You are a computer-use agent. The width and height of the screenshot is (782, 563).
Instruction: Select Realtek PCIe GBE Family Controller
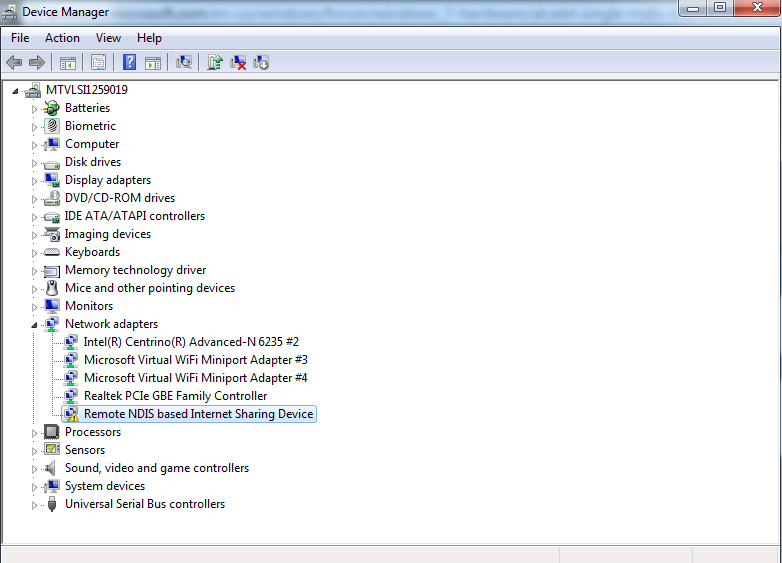(x=176, y=395)
